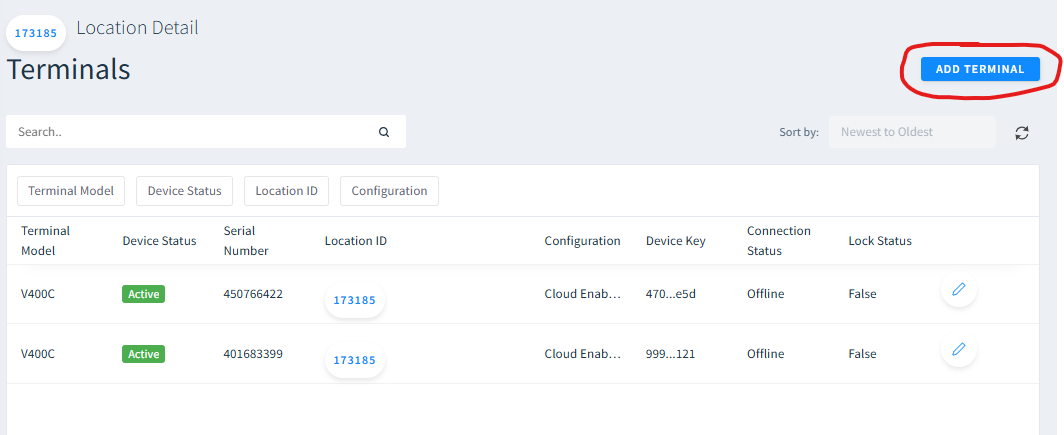Click Cloud Enab… in the 450766422 row

pyautogui.click(x=582, y=294)
